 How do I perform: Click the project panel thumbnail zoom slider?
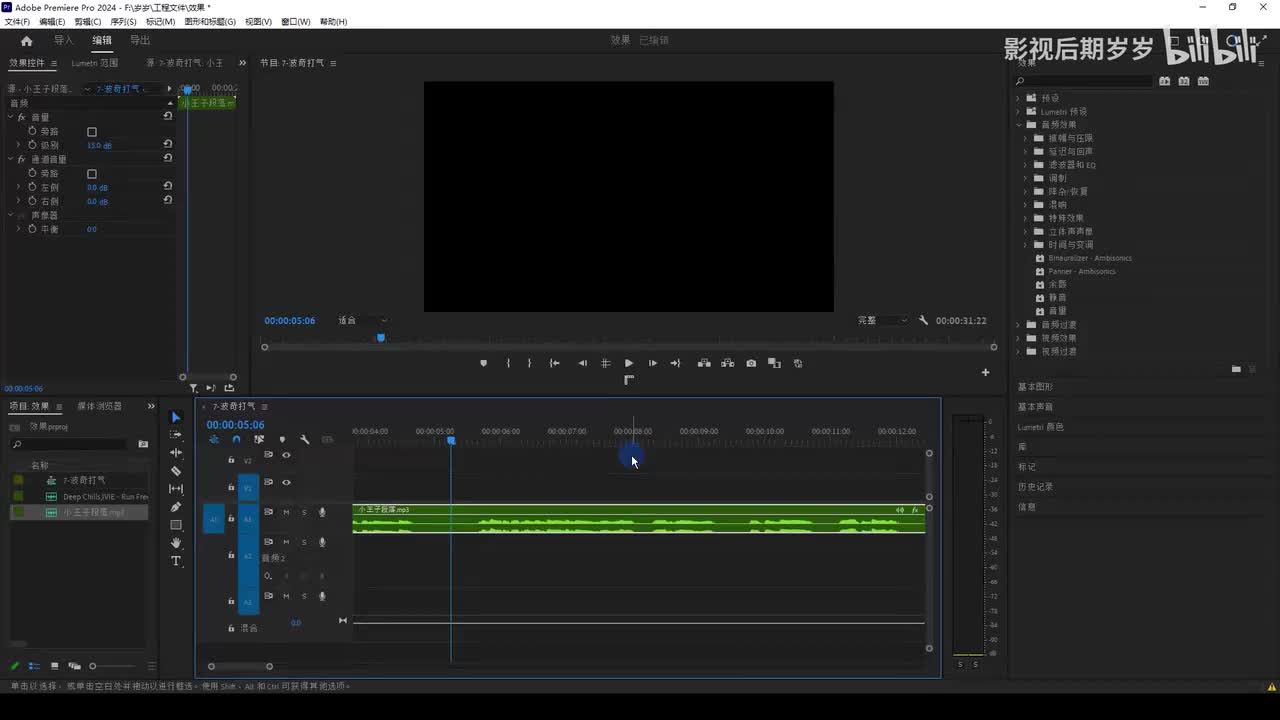[x=93, y=666]
